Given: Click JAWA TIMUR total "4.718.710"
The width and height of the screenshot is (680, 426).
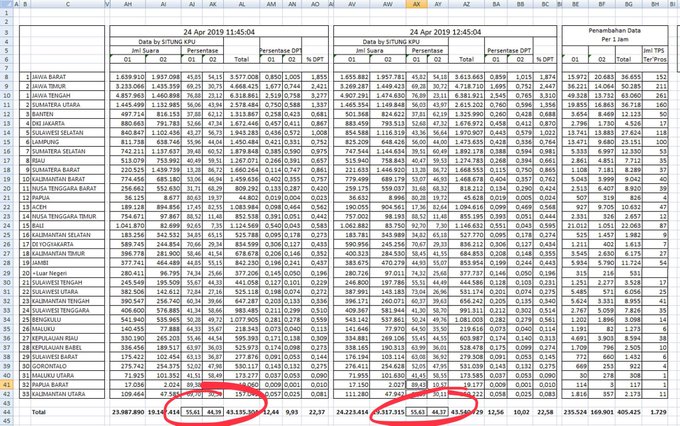Looking at the screenshot, I should tap(468, 86).
